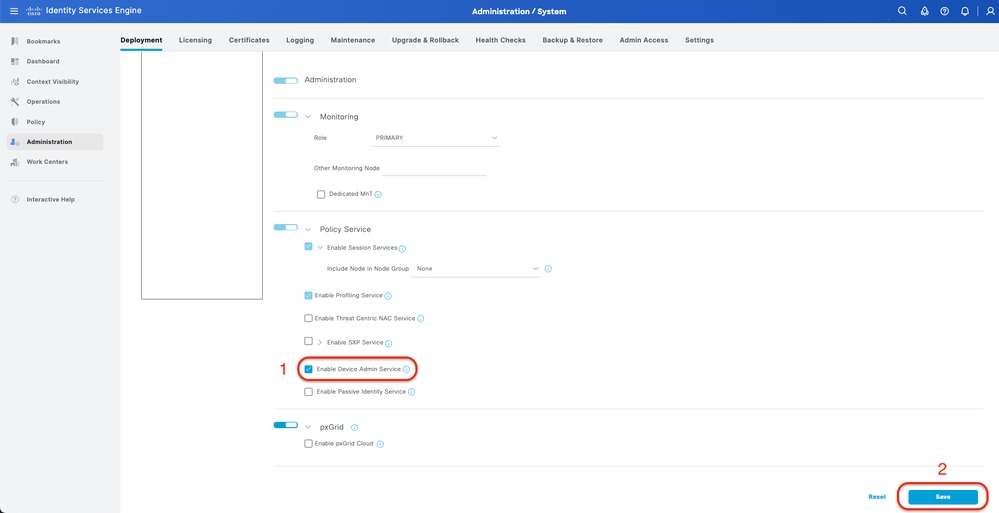Screen dimensions: 999x513
Task: Click the Other Monitoring Node field
Action: click(435, 168)
